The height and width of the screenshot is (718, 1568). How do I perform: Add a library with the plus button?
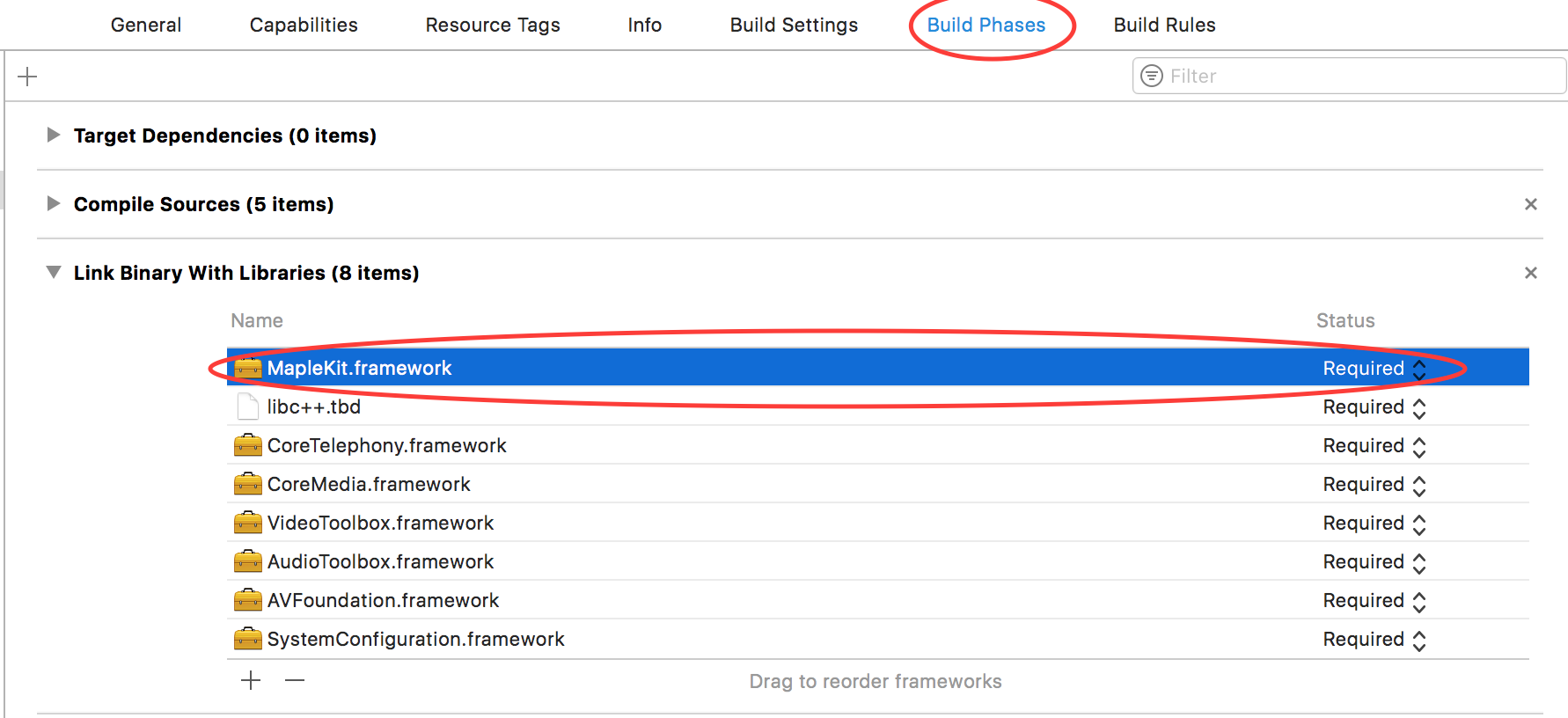pyautogui.click(x=251, y=680)
